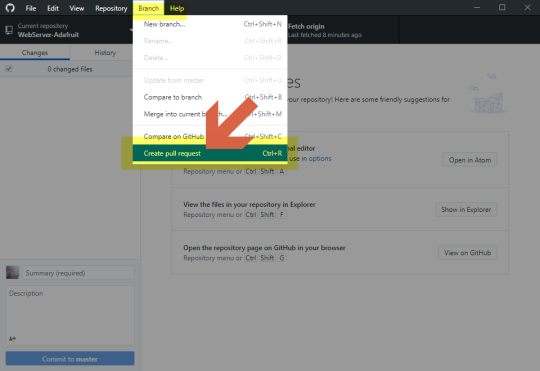
Task: Click the View on GitHub button
Action: [467, 253]
